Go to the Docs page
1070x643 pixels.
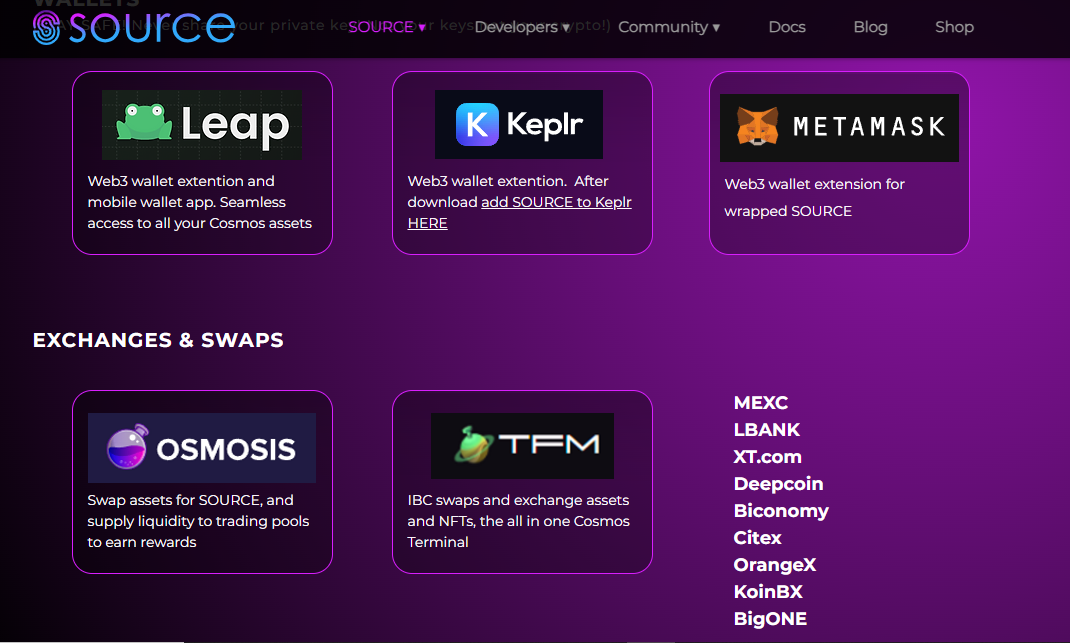(787, 27)
